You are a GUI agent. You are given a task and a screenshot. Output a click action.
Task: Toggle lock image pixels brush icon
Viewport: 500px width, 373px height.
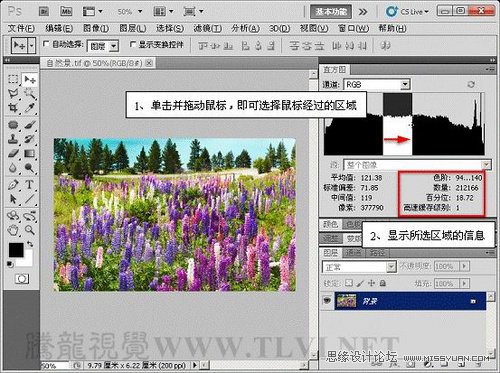pyautogui.click(x=360, y=283)
